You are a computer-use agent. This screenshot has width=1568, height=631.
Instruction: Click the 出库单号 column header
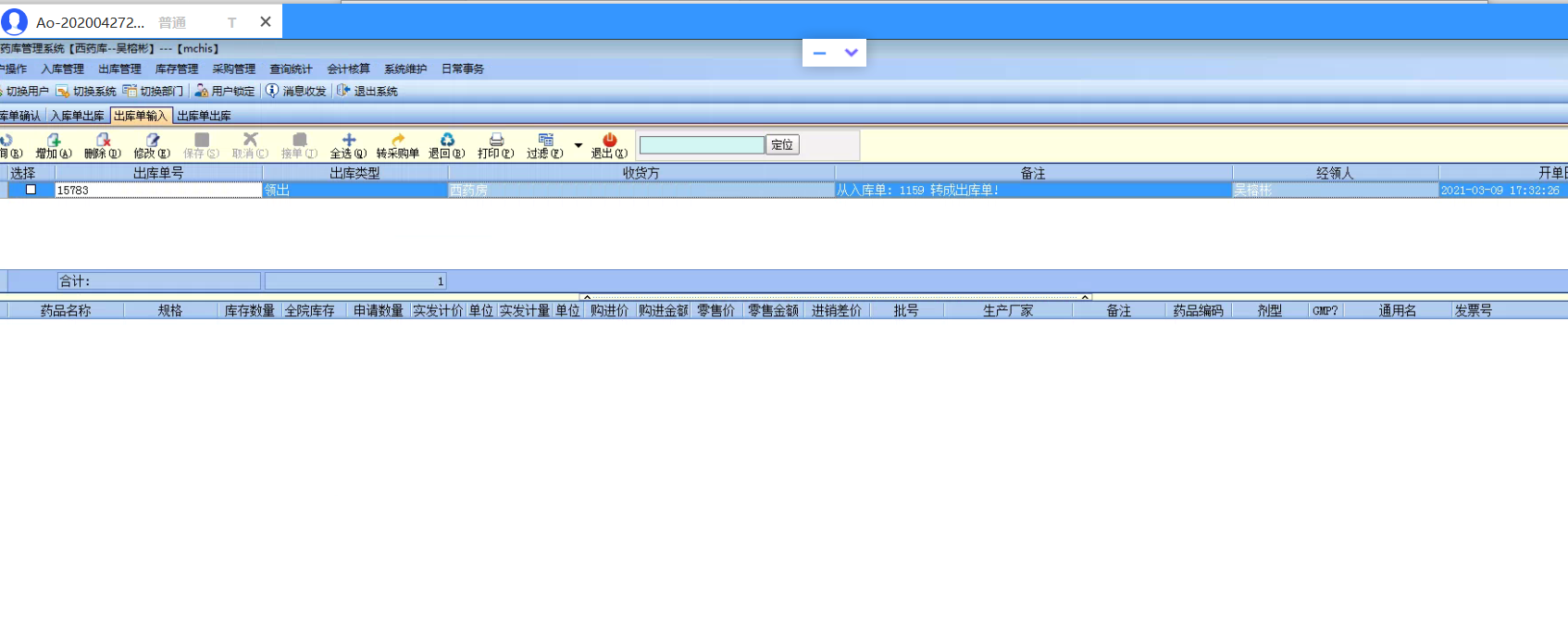(x=158, y=173)
